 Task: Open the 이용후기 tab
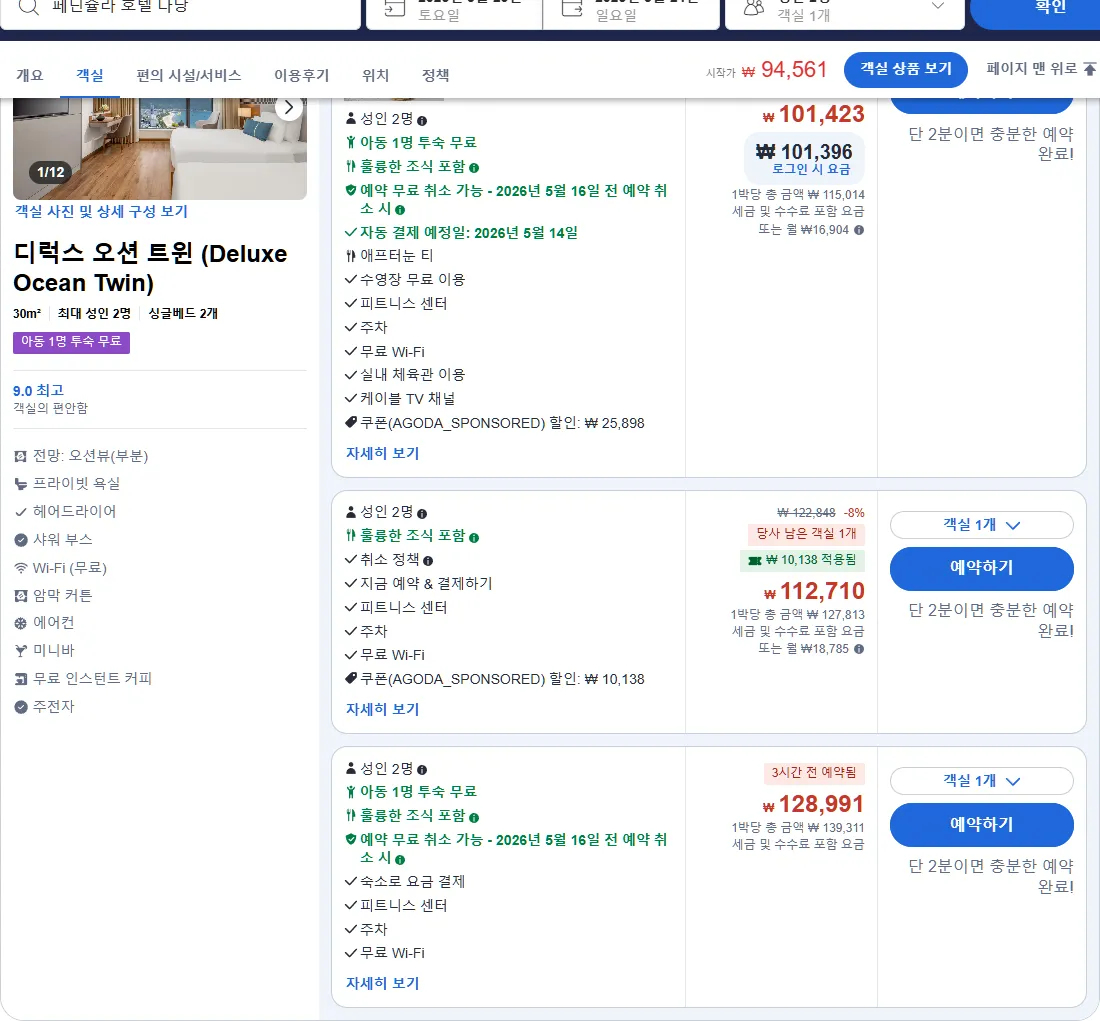(302, 75)
